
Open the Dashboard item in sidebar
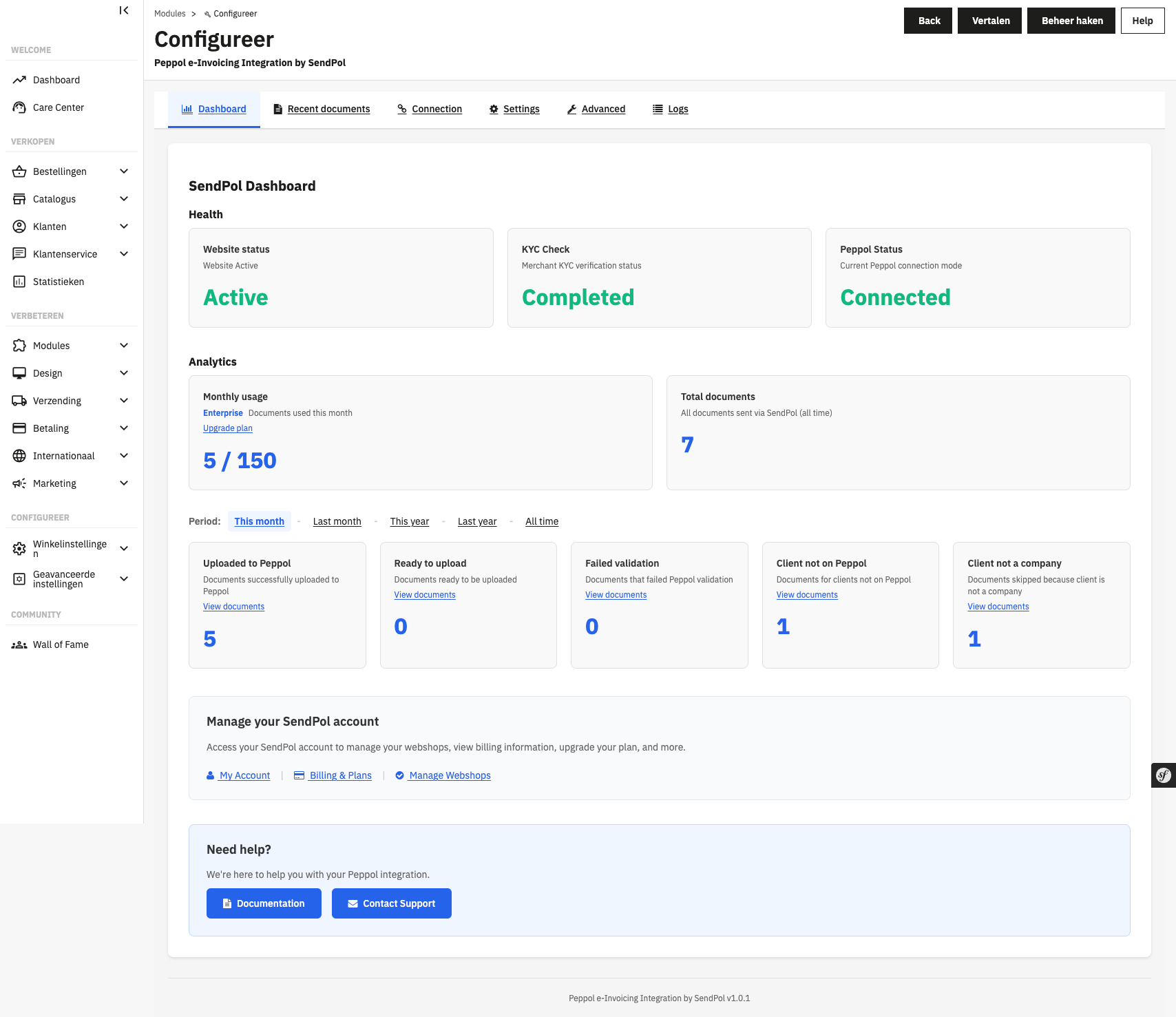pos(56,80)
